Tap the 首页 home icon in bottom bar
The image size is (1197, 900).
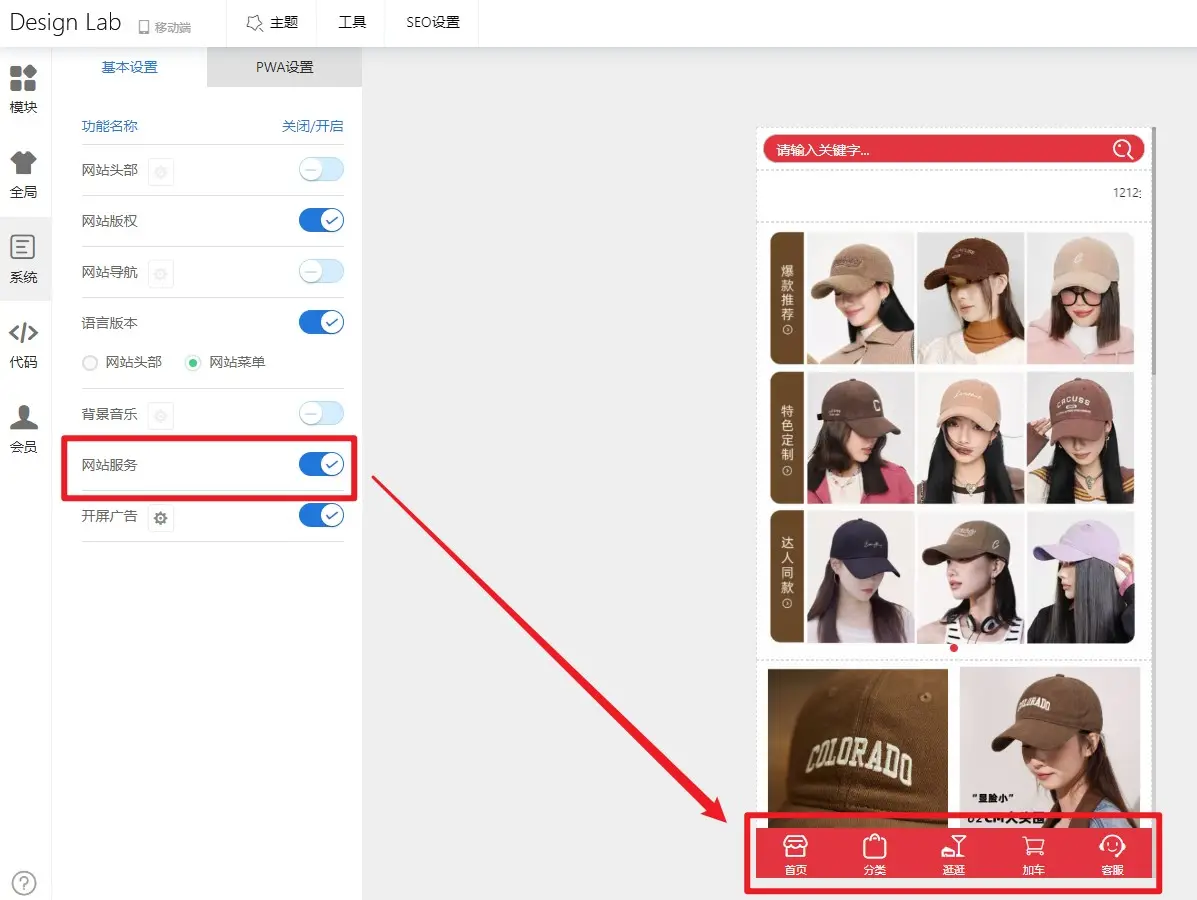point(795,855)
